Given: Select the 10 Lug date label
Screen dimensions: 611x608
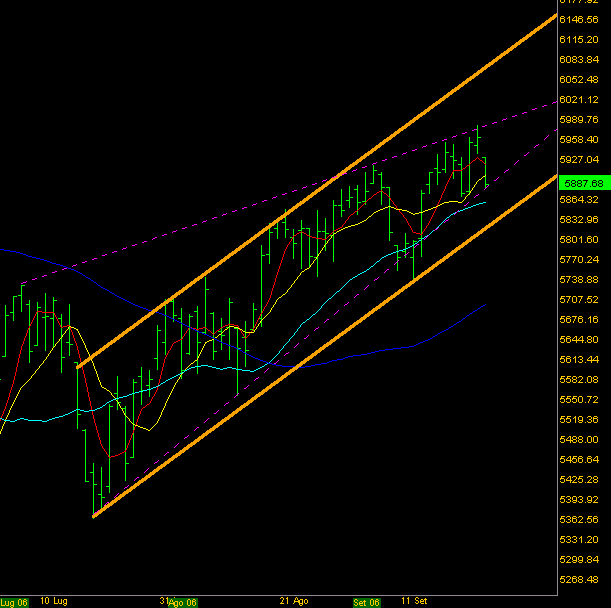Looking at the screenshot, I should click(54, 602).
